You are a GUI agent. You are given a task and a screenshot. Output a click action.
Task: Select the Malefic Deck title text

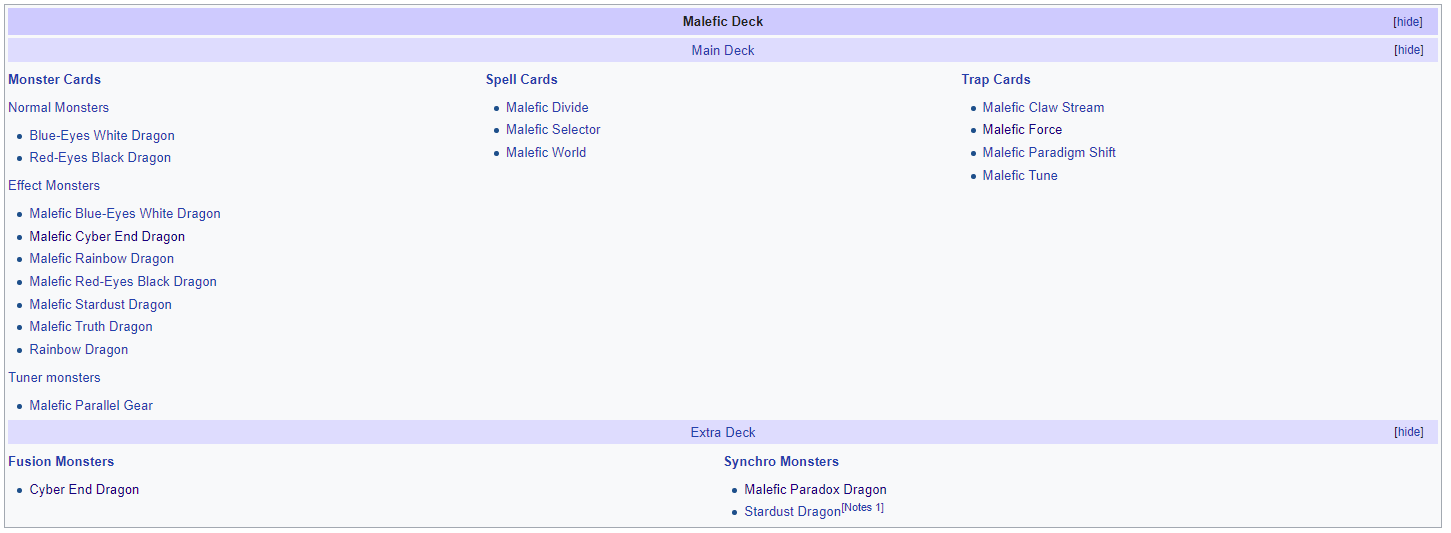pos(723,21)
